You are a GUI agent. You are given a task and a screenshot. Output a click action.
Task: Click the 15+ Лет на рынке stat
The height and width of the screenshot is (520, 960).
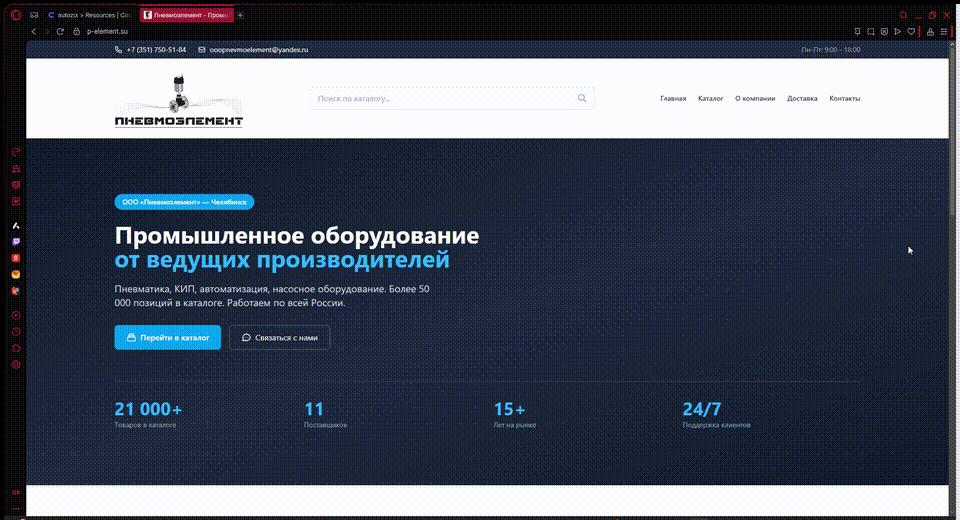(x=514, y=415)
